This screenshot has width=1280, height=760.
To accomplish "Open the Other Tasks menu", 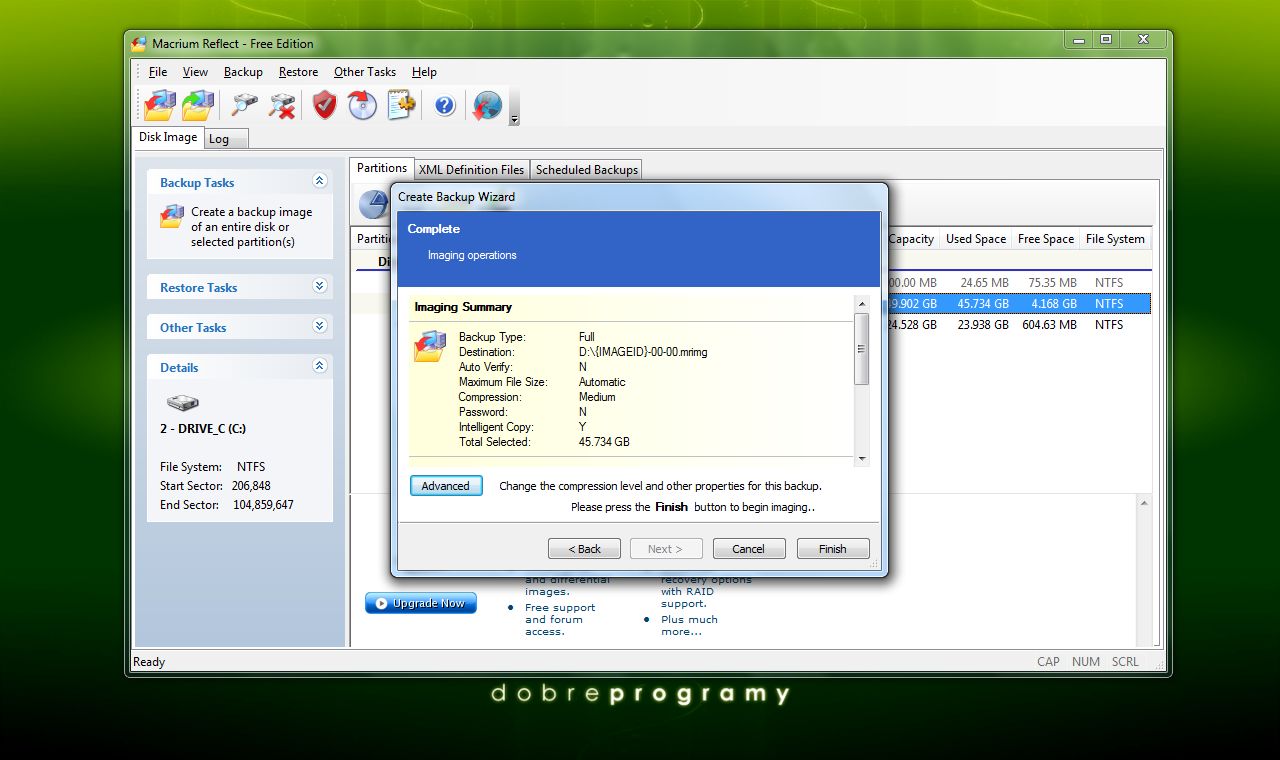I will pos(365,72).
